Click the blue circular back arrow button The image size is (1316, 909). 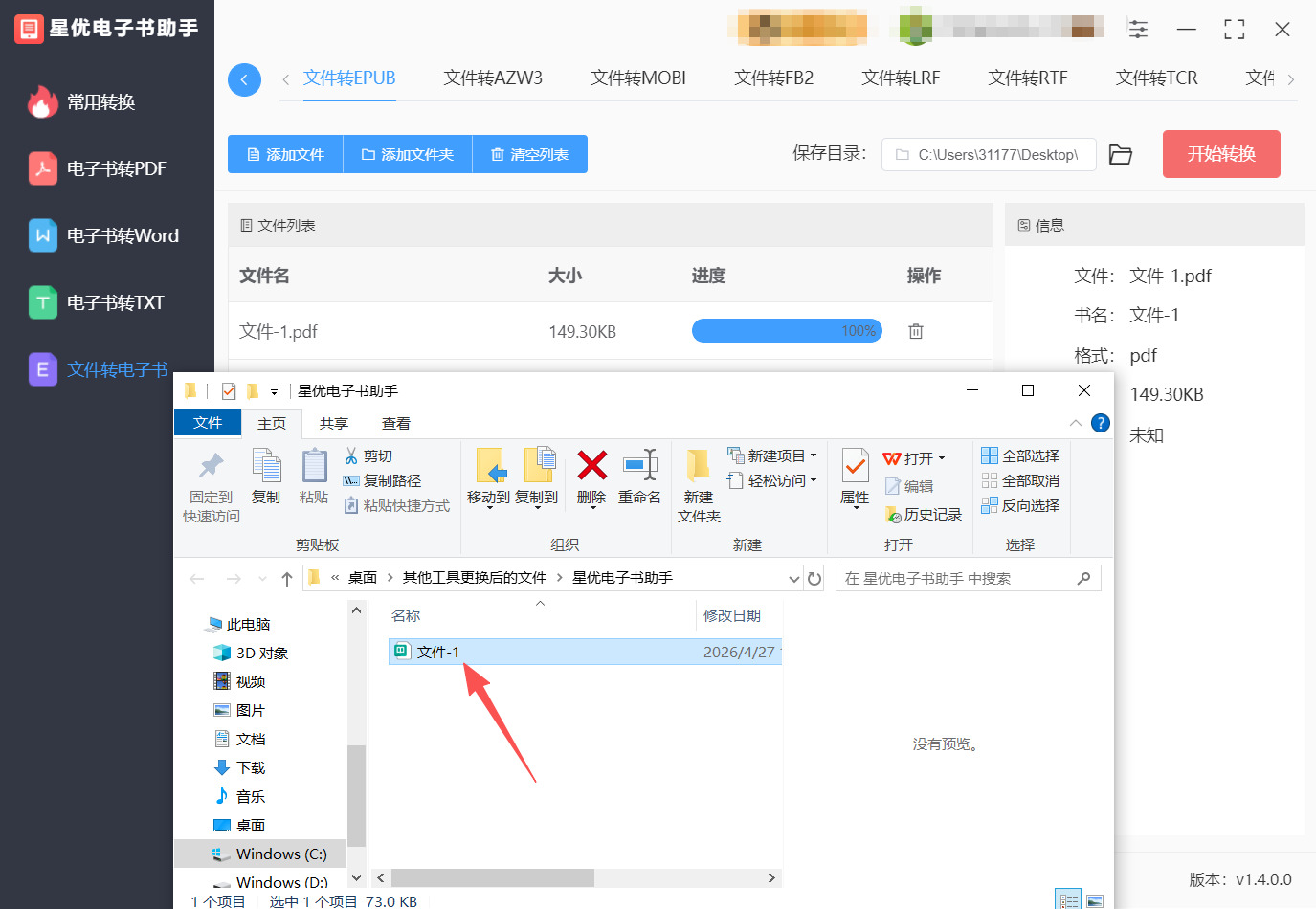click(x=244, y=79)
